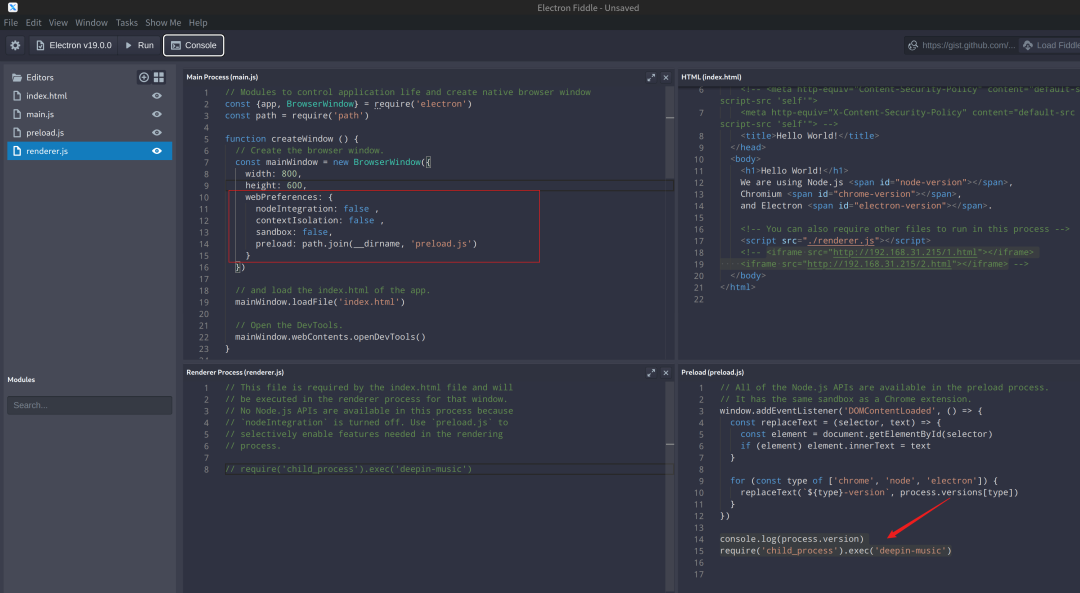1080x593 pixels.
Task: Click the Load Fiddle button
Action: pyautogui.click(x=1052, y=45)
